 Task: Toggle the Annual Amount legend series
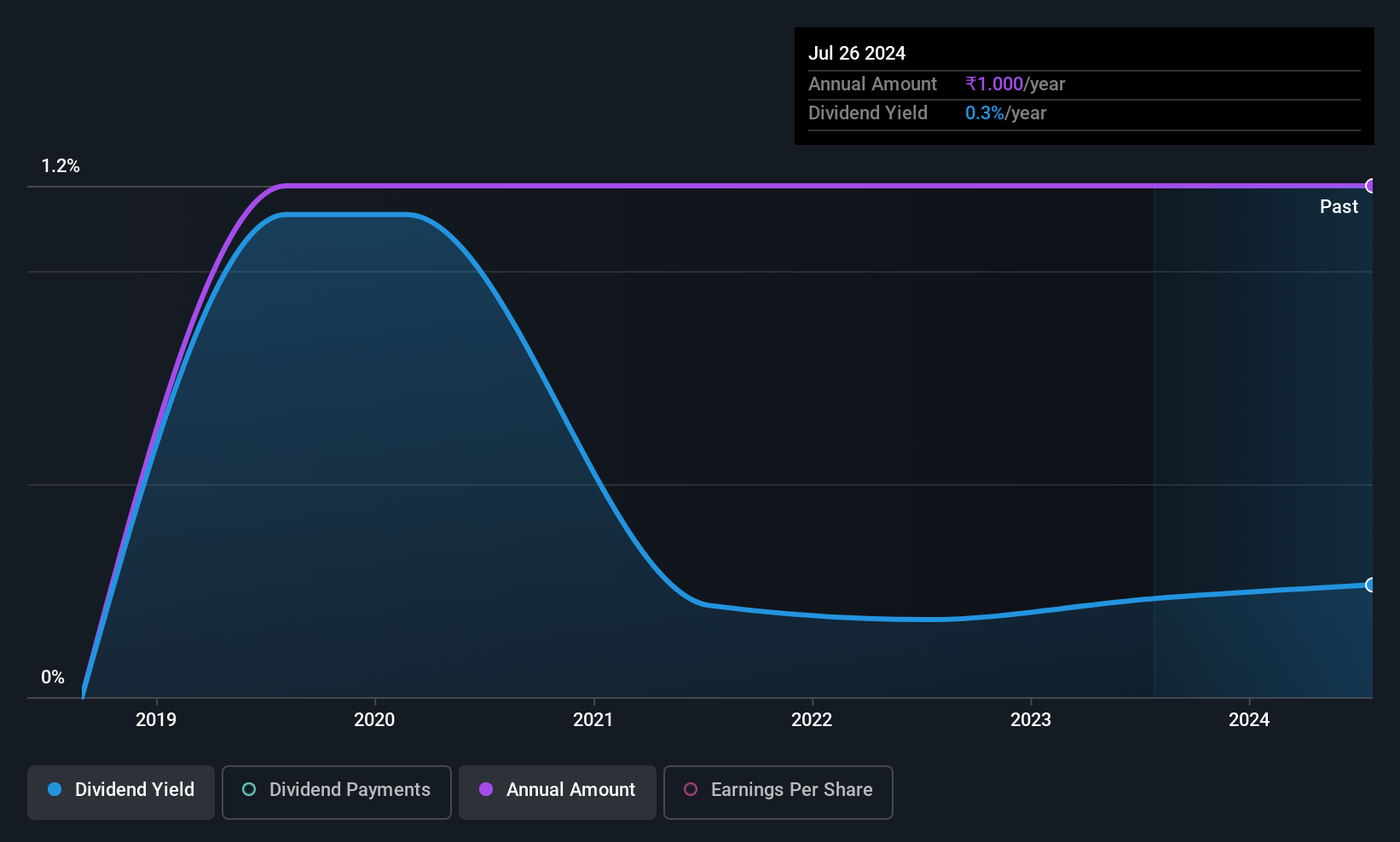[557, 792]
